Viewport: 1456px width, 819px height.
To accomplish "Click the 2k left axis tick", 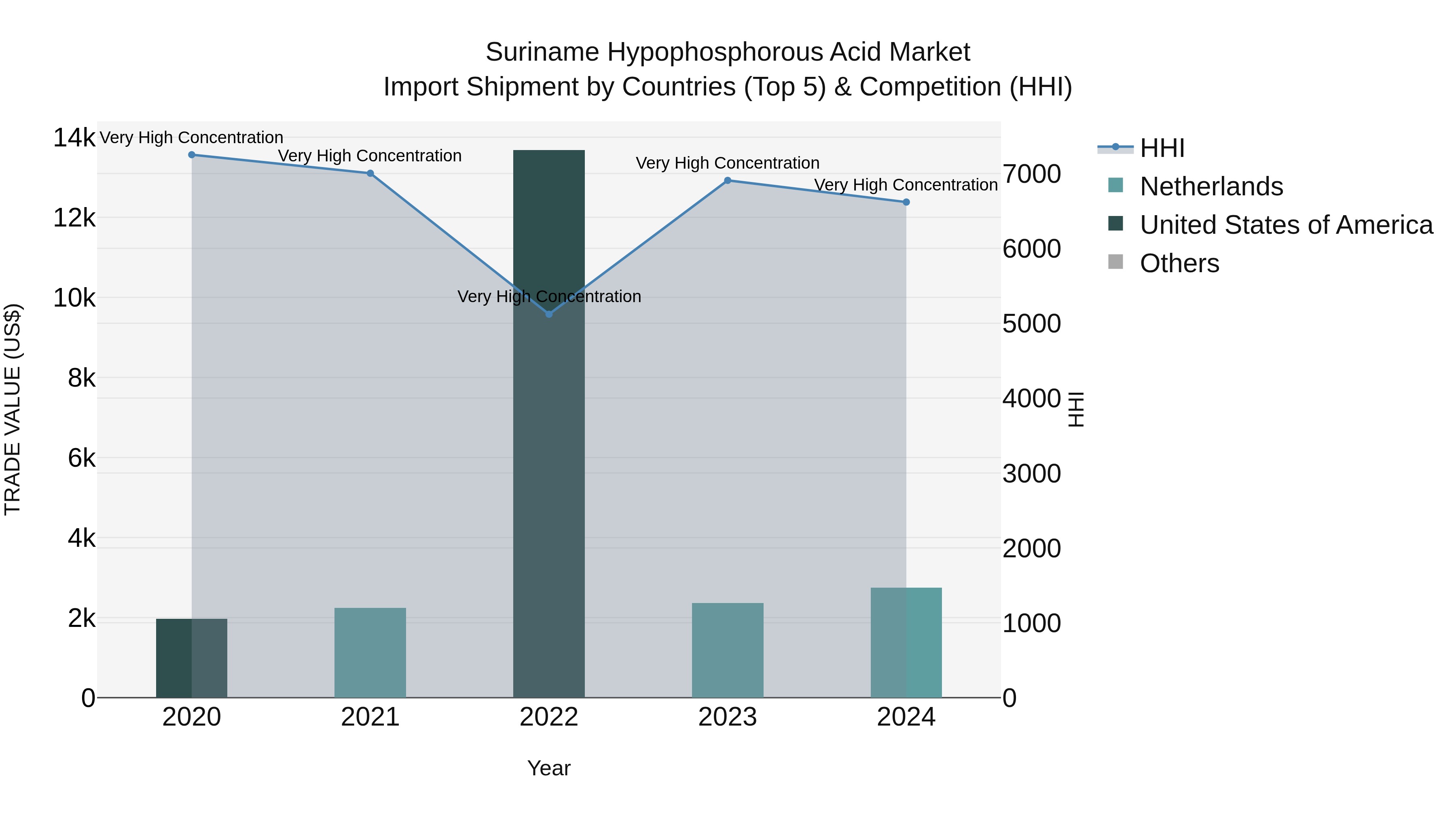I will pos(81,618).
